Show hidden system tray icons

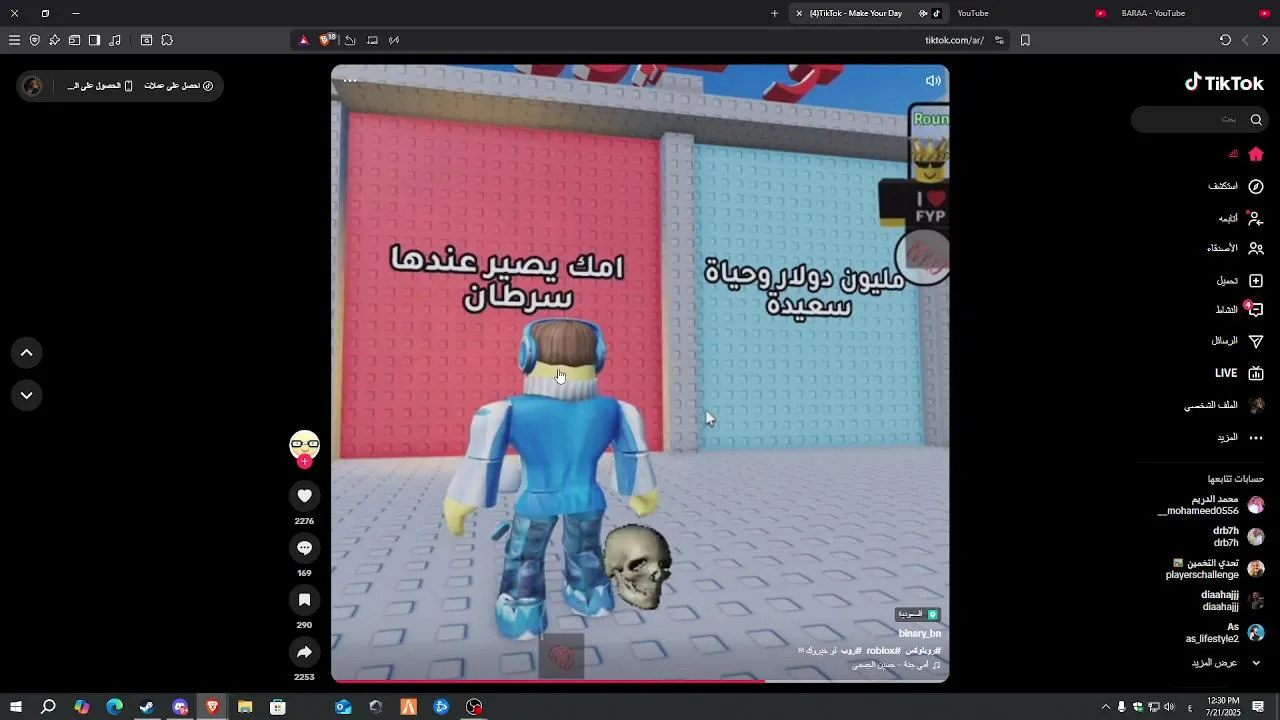coord(1105,707)
